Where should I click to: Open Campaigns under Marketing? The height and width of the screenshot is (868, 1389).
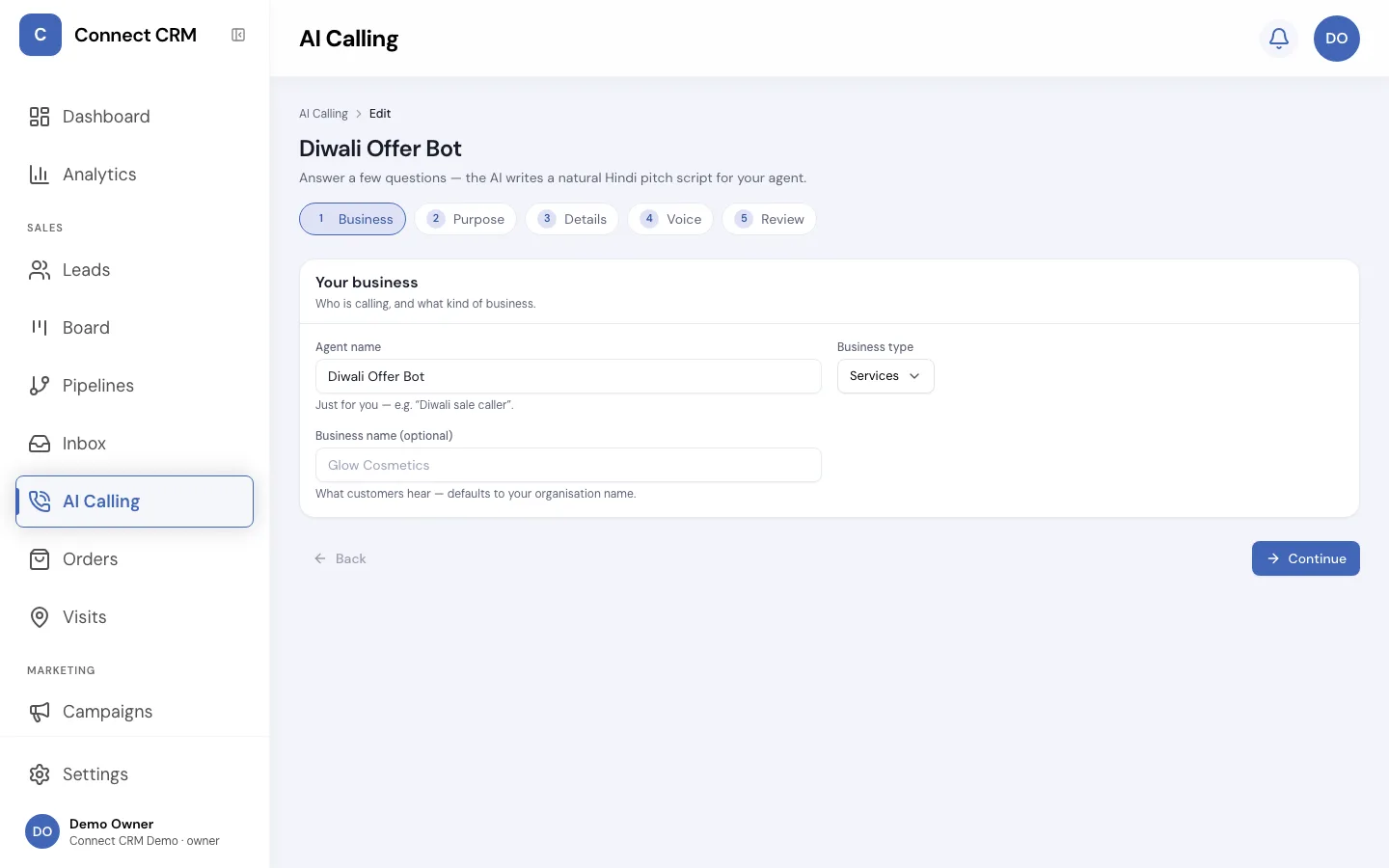click(x=134, y=712)
